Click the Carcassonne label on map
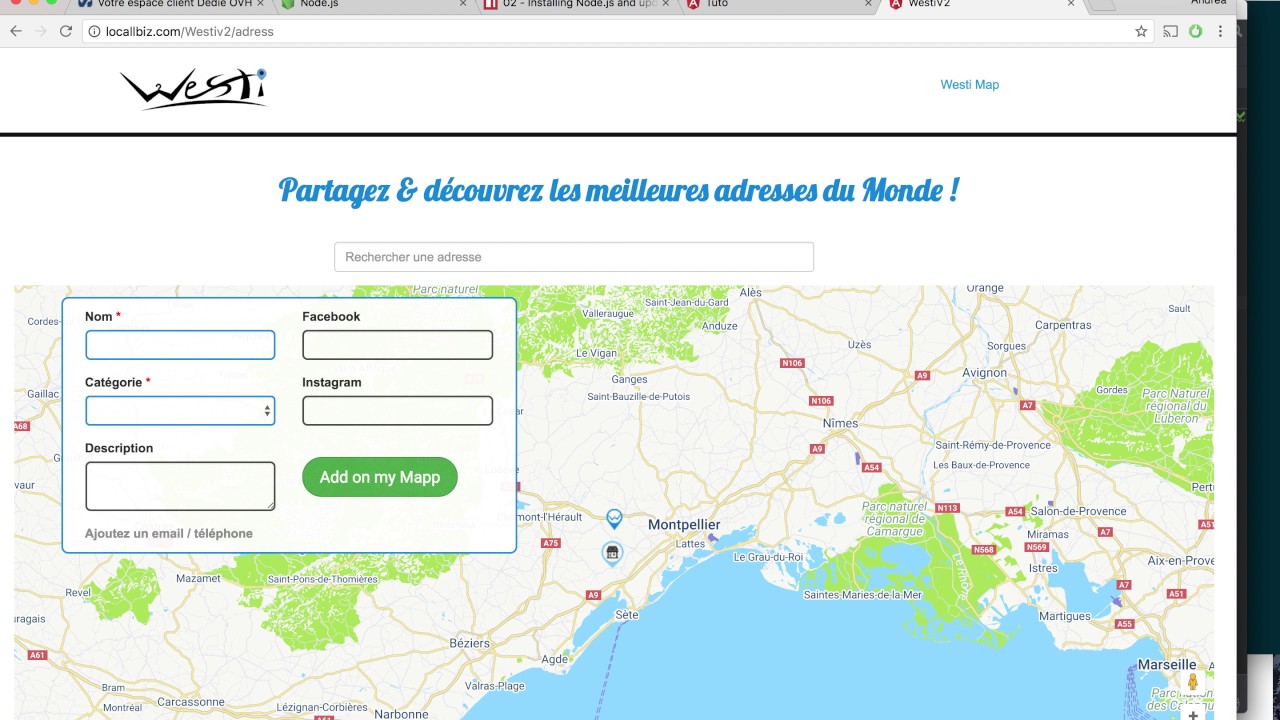 point(191,702)
